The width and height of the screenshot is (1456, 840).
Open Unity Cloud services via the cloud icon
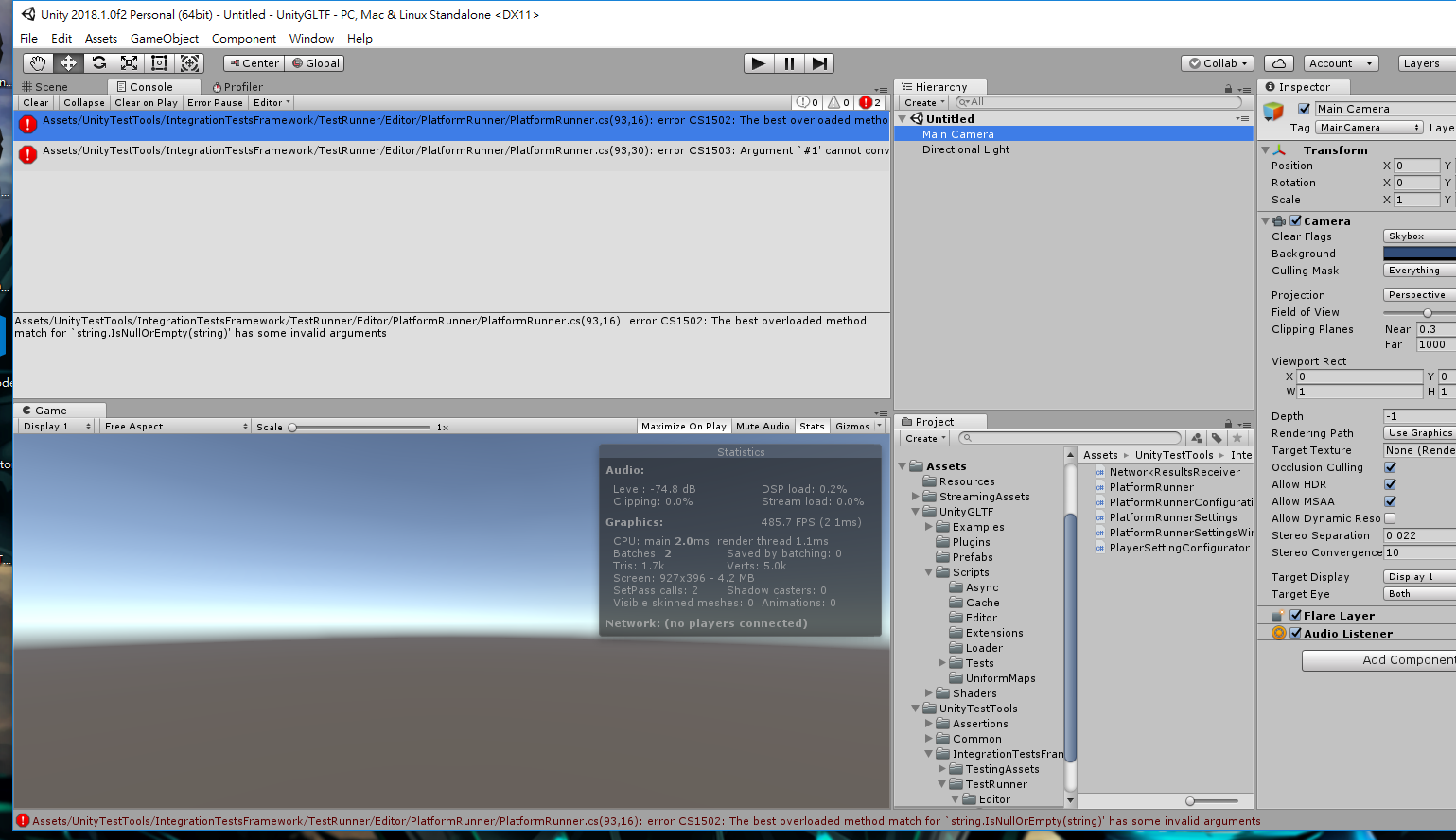[1279, 62]
